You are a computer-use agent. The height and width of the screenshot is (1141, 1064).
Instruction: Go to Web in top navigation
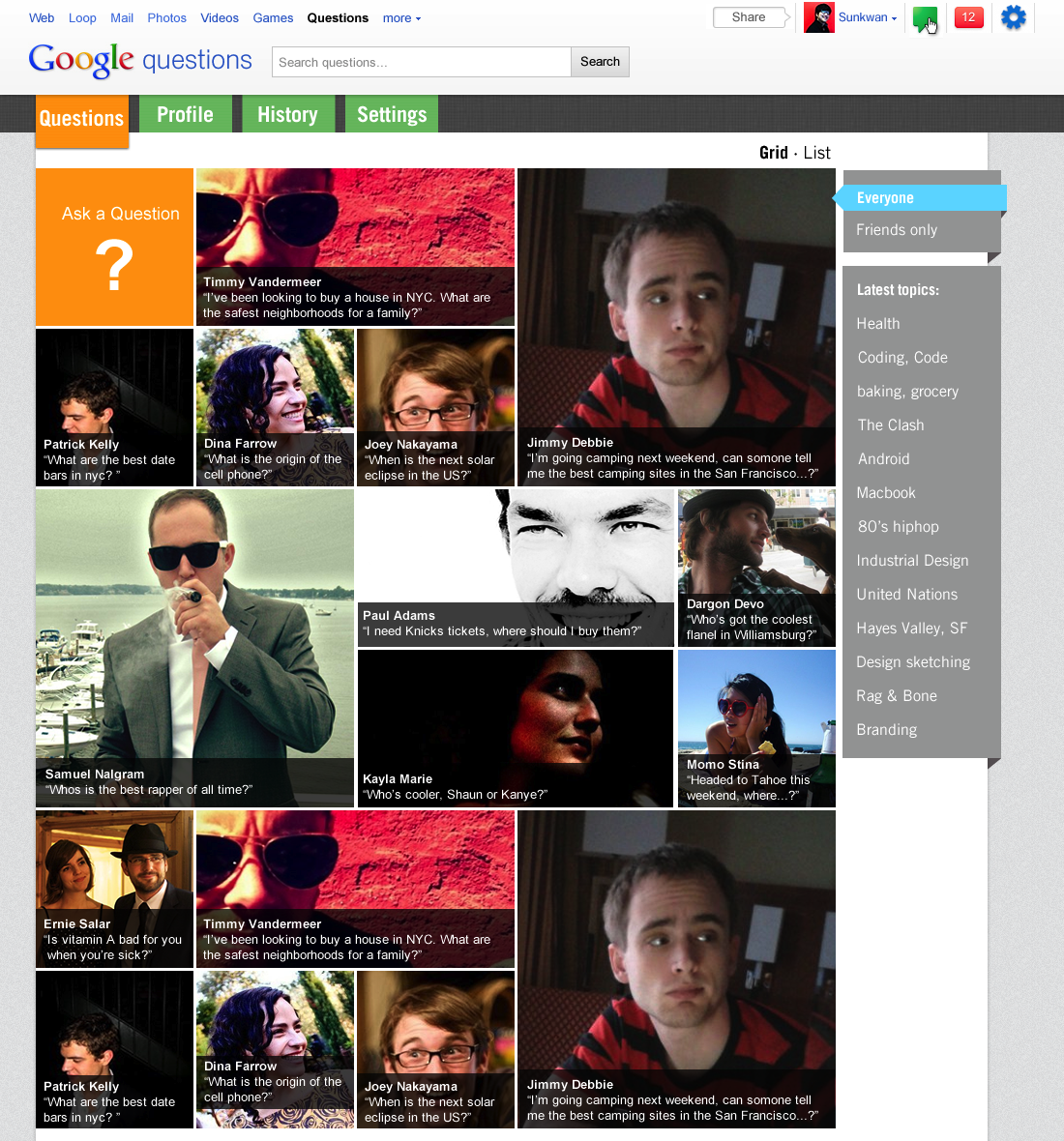pyautogui.click(x=42, y=18)
